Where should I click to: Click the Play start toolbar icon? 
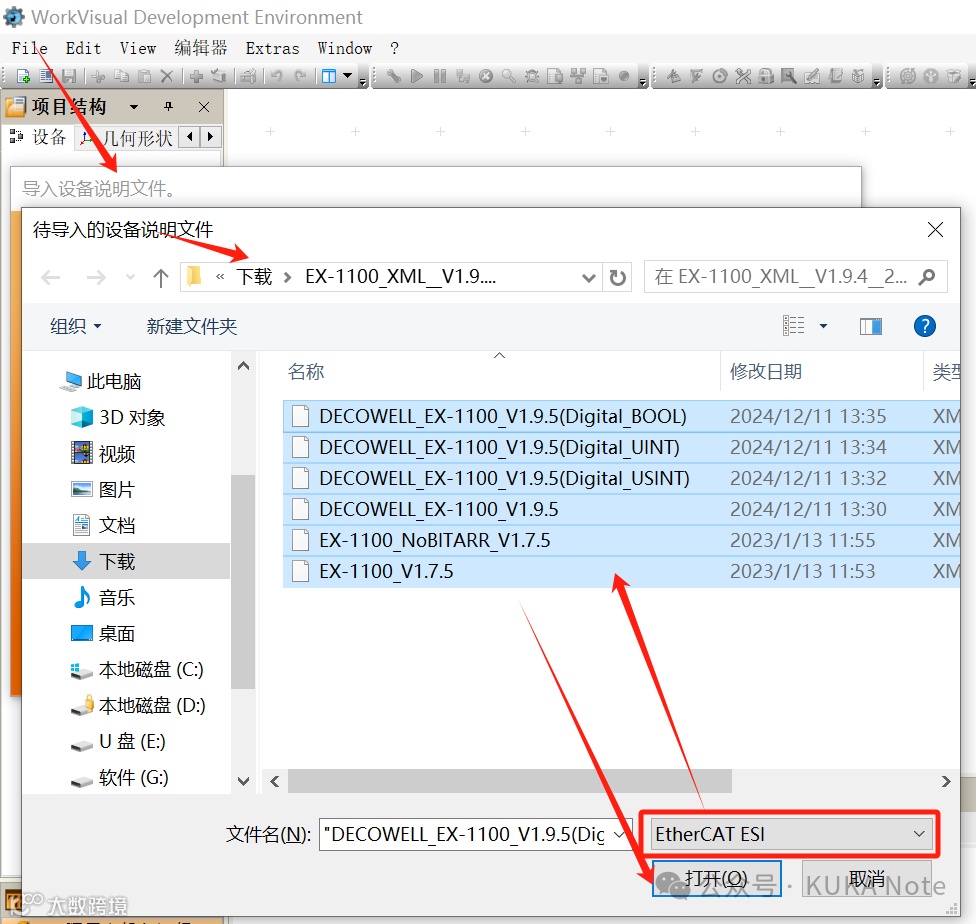pyautogui.click(x=417, y=77)
